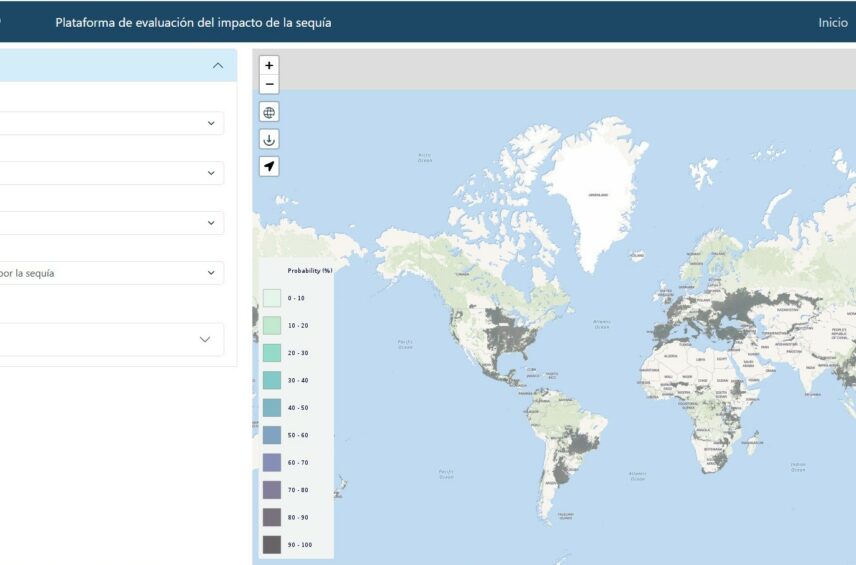The image size is (856, 565).
Task: Open the second dropdown in the side panel
Action: tap(112, 173)
